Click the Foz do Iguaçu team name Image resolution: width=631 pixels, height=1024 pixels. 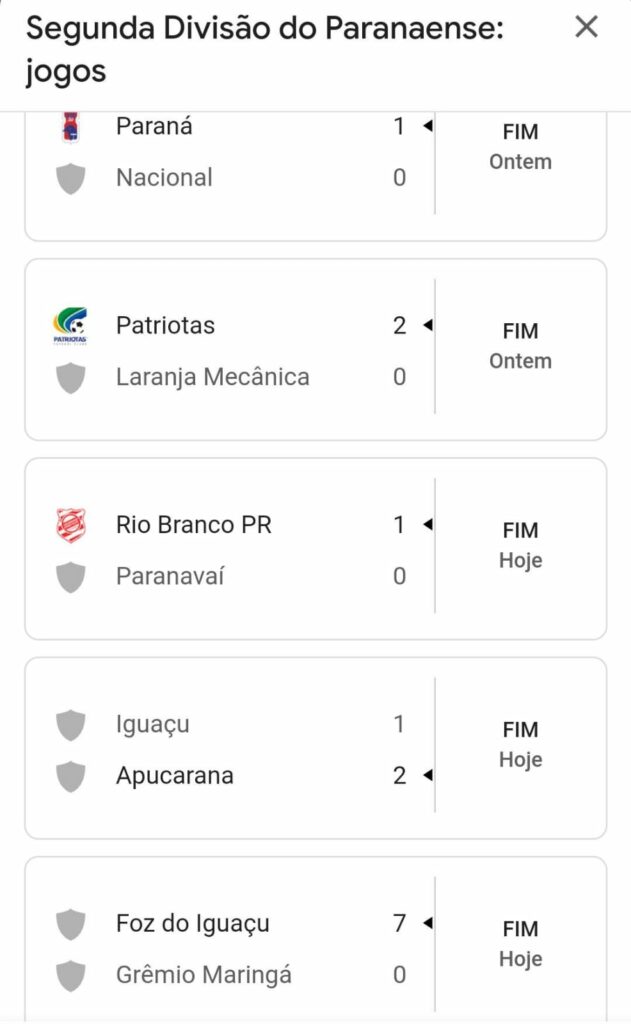(193, 924)
